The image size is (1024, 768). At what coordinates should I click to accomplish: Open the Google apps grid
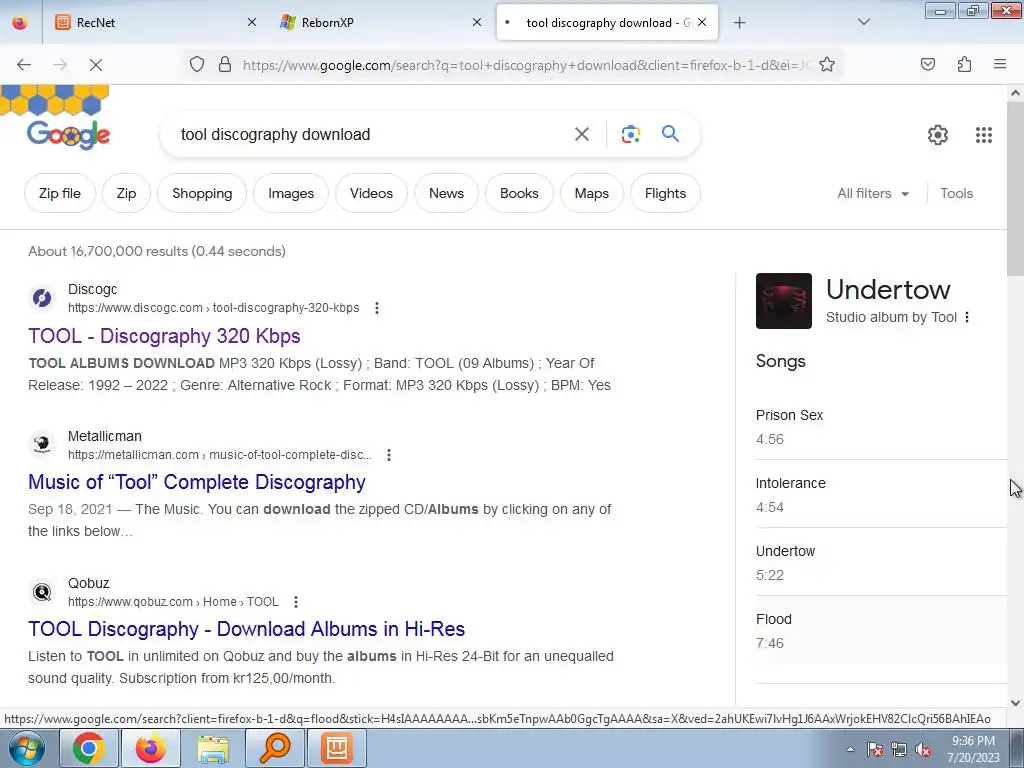[984, 135]
